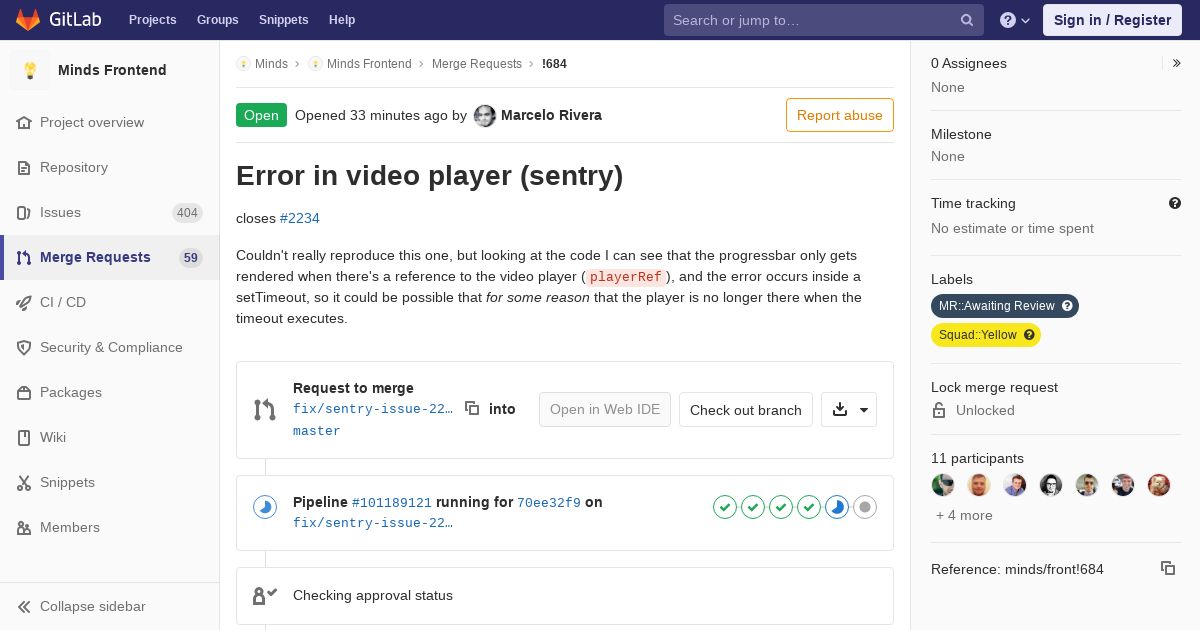Open the Projects menu
The image size is (1200, 630).
[152, 20]
